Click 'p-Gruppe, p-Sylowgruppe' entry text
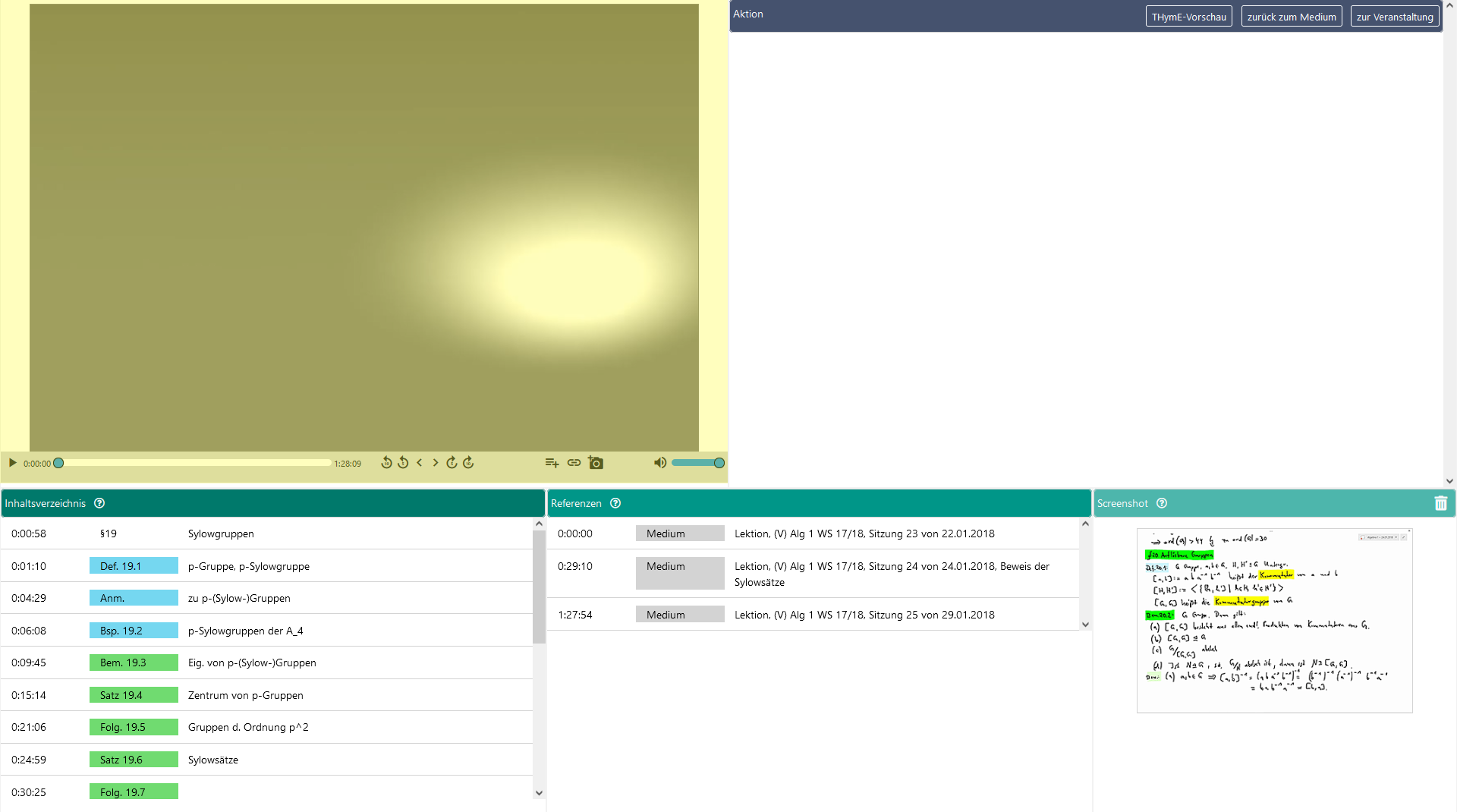Viewport: 1457px width, 812px height. click(x=249, y=566)
